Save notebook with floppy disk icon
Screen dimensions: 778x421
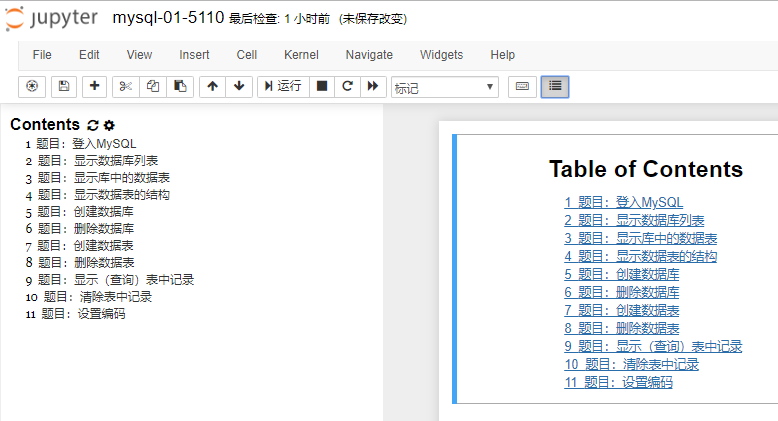pos(64,86)
